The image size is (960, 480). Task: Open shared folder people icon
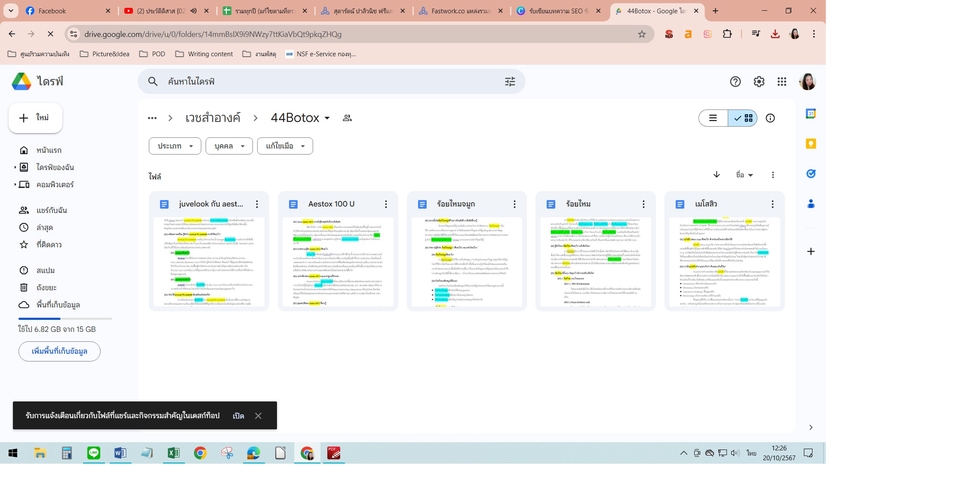tap(347, 118)
